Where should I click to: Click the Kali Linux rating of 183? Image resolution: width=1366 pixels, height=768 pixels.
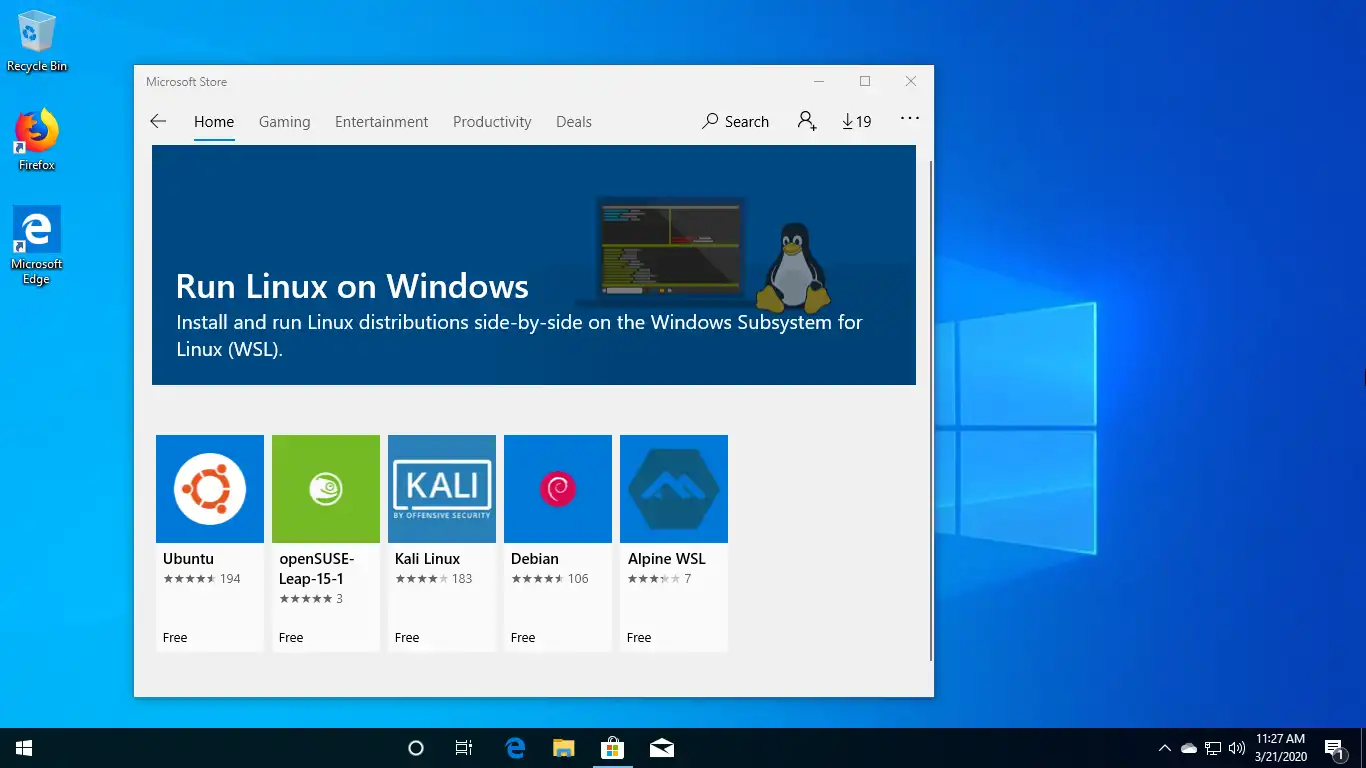tap(434, 579)
